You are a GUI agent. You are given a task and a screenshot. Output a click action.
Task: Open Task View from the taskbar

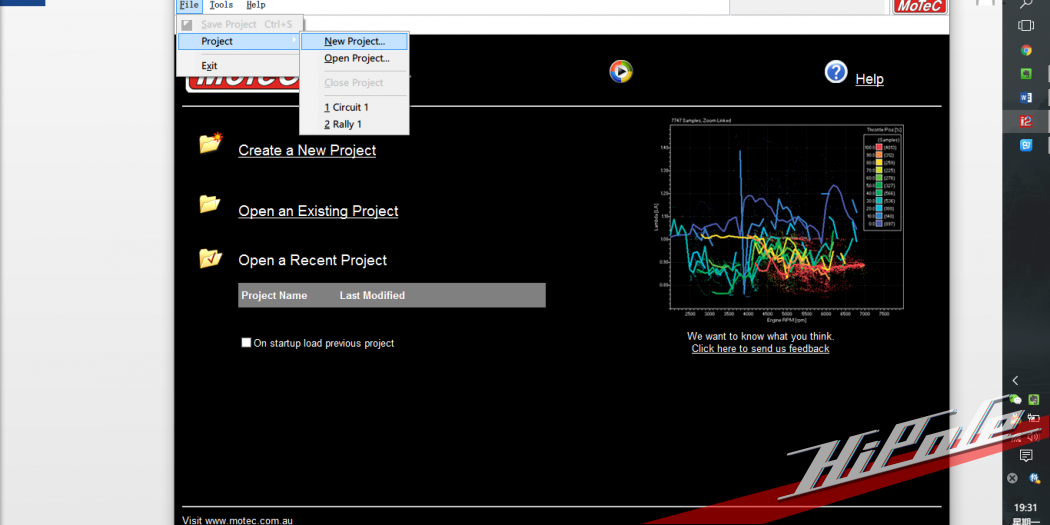[1025, 25]
